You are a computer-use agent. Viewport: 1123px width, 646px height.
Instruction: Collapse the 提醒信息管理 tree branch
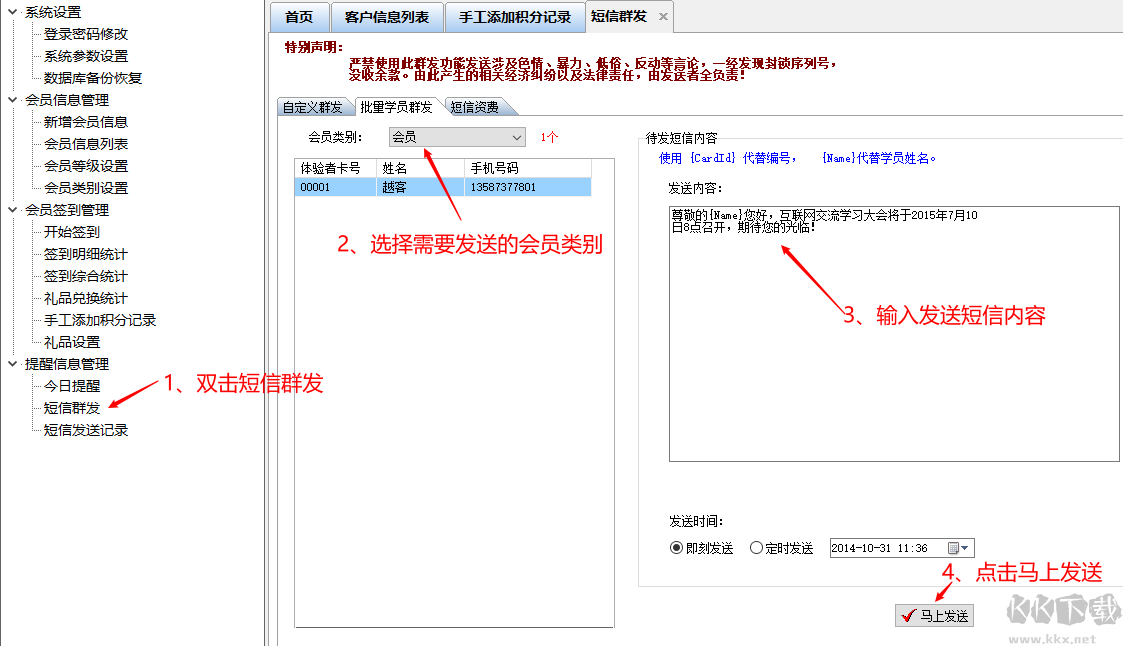10,363
